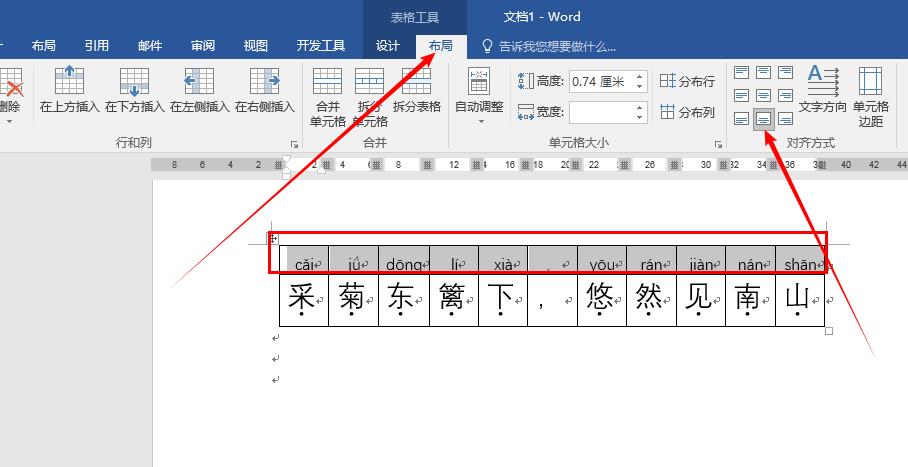This screenshot has height=467, width=908.
Task: Decrease the column width with the down spinner
Action: pos(640,118)
